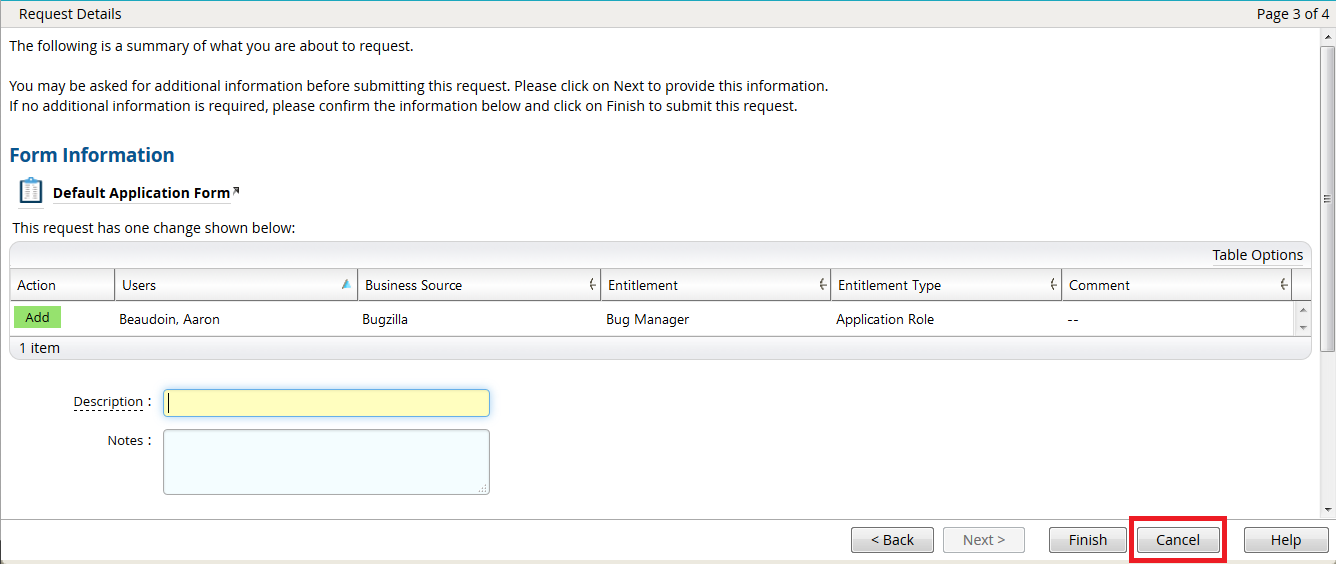Open the Table Options menu
Viewport: 1336px width, 564px height.
(x=1257, y=255)
